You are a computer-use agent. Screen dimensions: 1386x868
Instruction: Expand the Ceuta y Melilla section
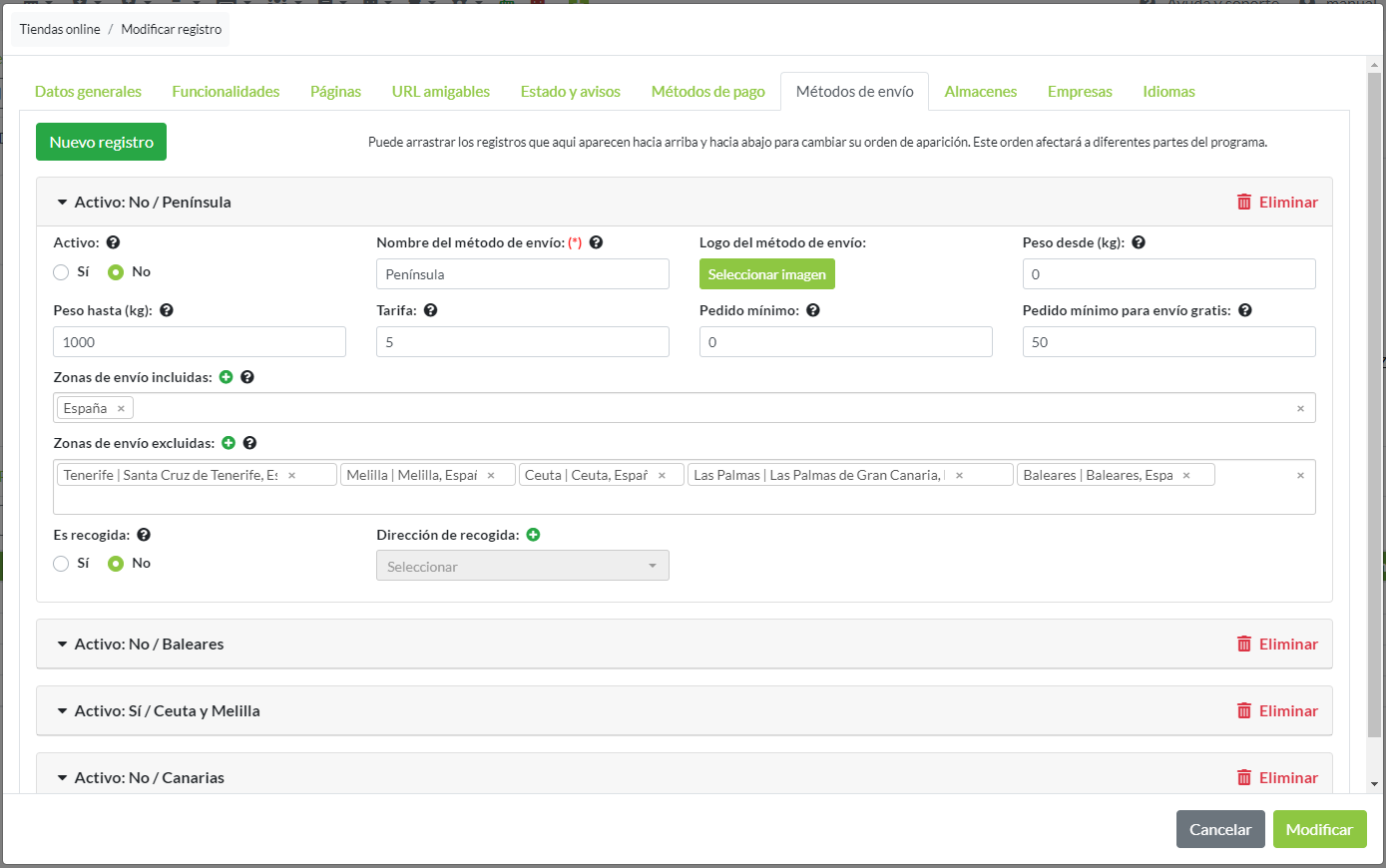pyautogui.click(x=167, y=711)
